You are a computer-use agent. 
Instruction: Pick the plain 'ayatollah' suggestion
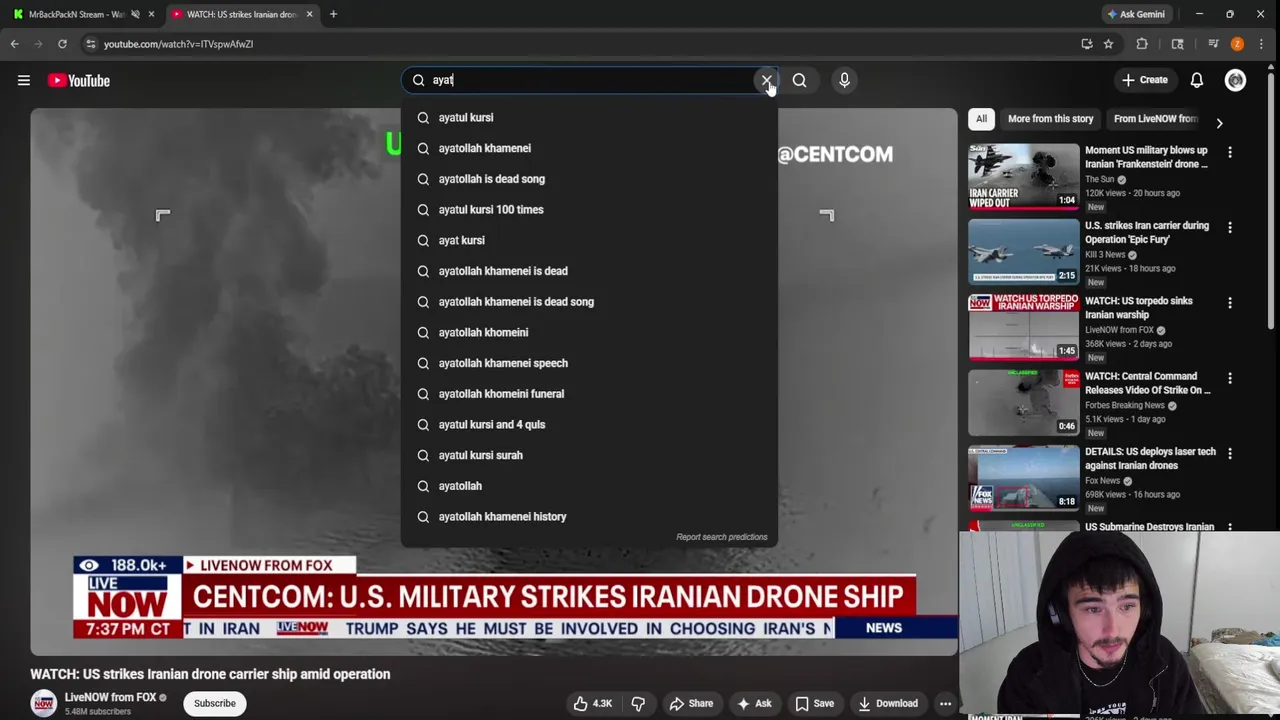click(589, 485)
